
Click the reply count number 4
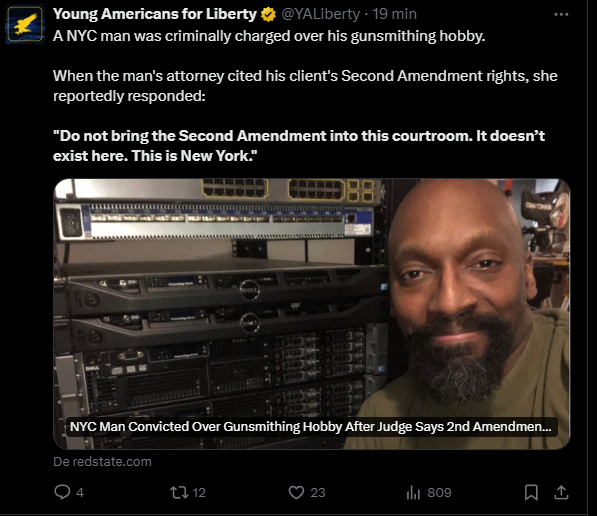pos(80,493)
